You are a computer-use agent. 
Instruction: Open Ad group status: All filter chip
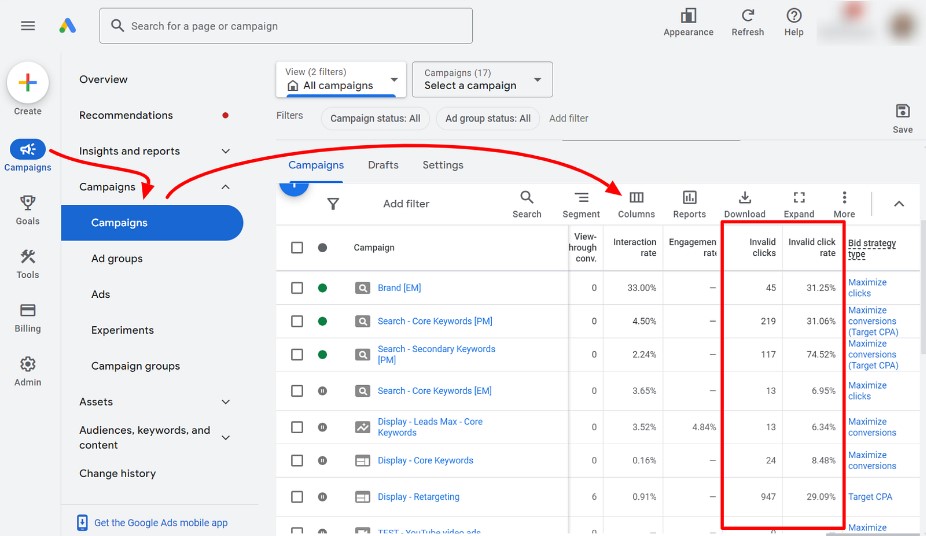pyautogui.click(x=488, y=119)
